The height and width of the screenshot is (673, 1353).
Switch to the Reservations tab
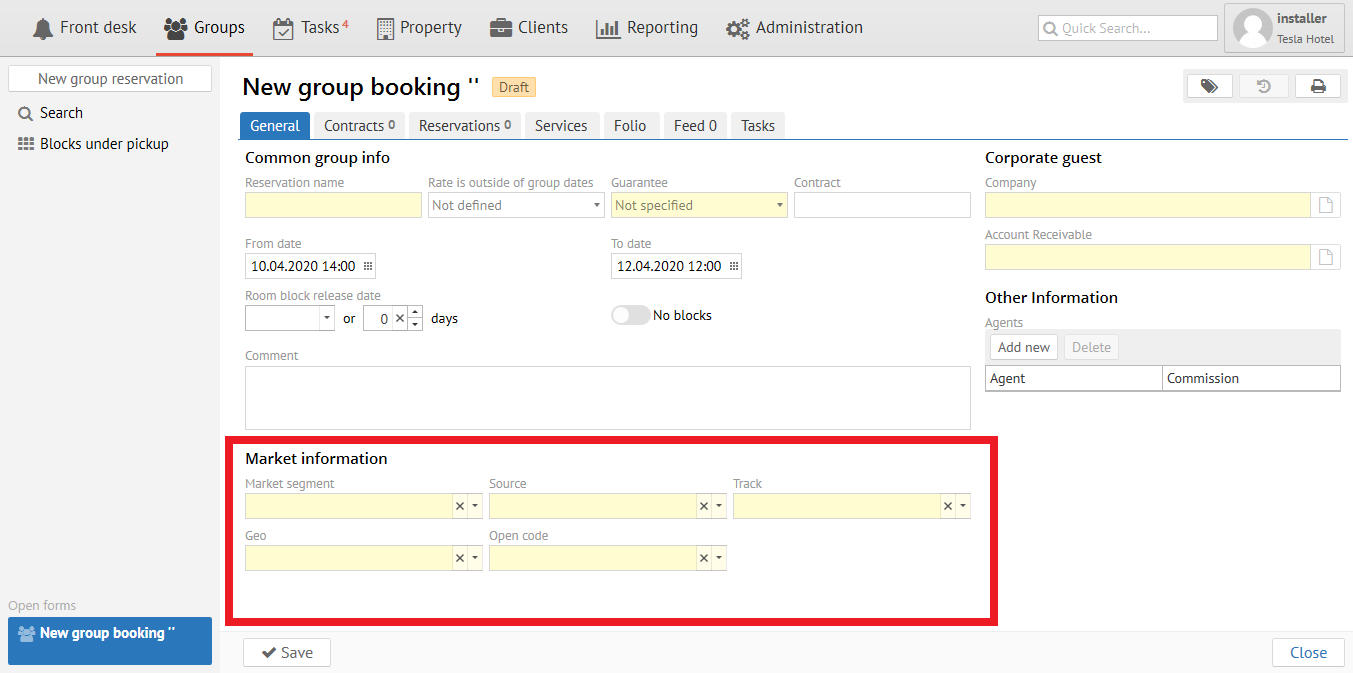point(464,125)
